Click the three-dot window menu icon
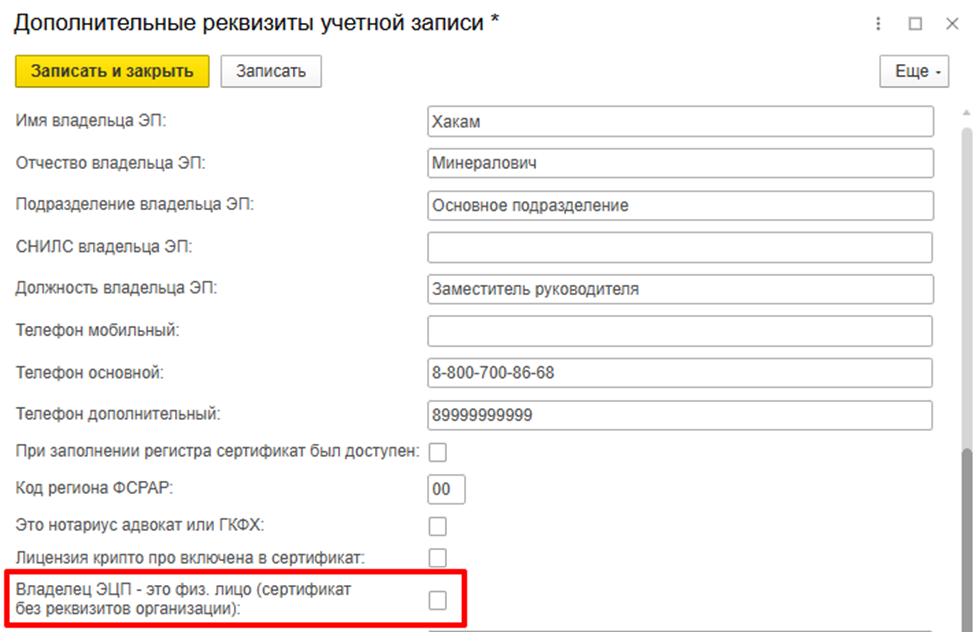 tap(878, 24)
